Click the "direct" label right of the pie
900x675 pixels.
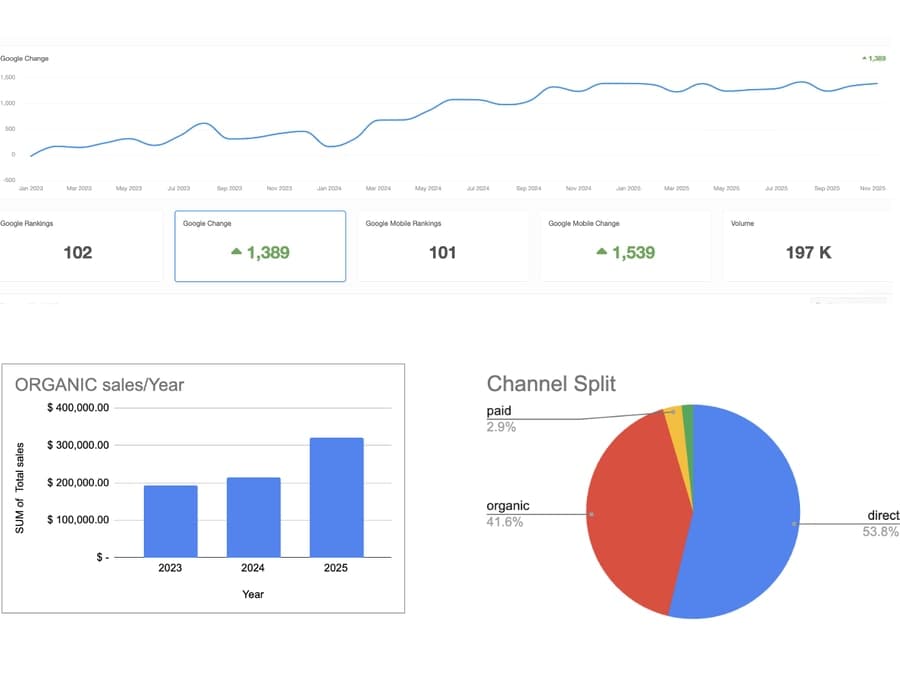click(883, 515)
